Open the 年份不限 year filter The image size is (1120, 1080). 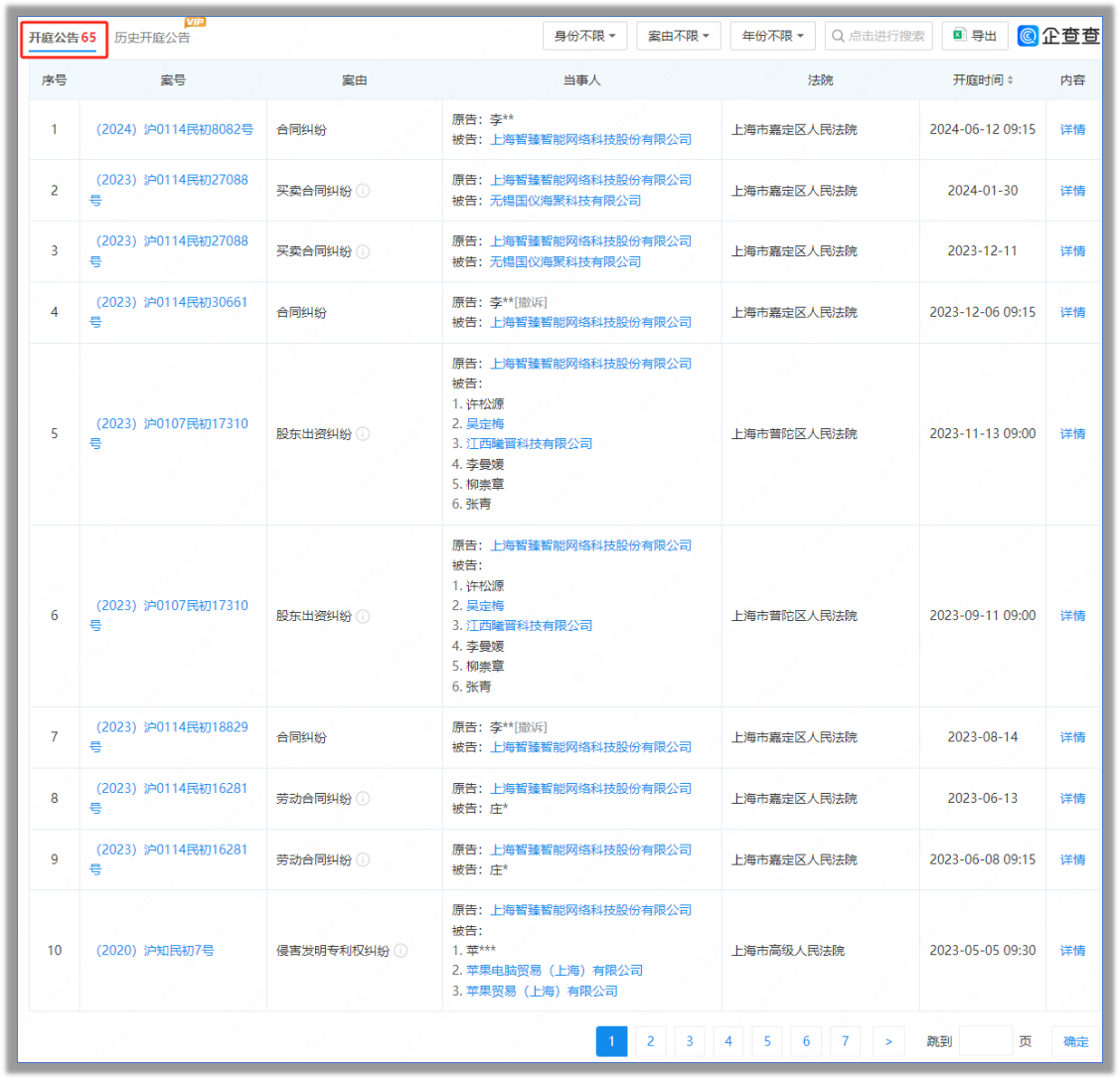772,36
